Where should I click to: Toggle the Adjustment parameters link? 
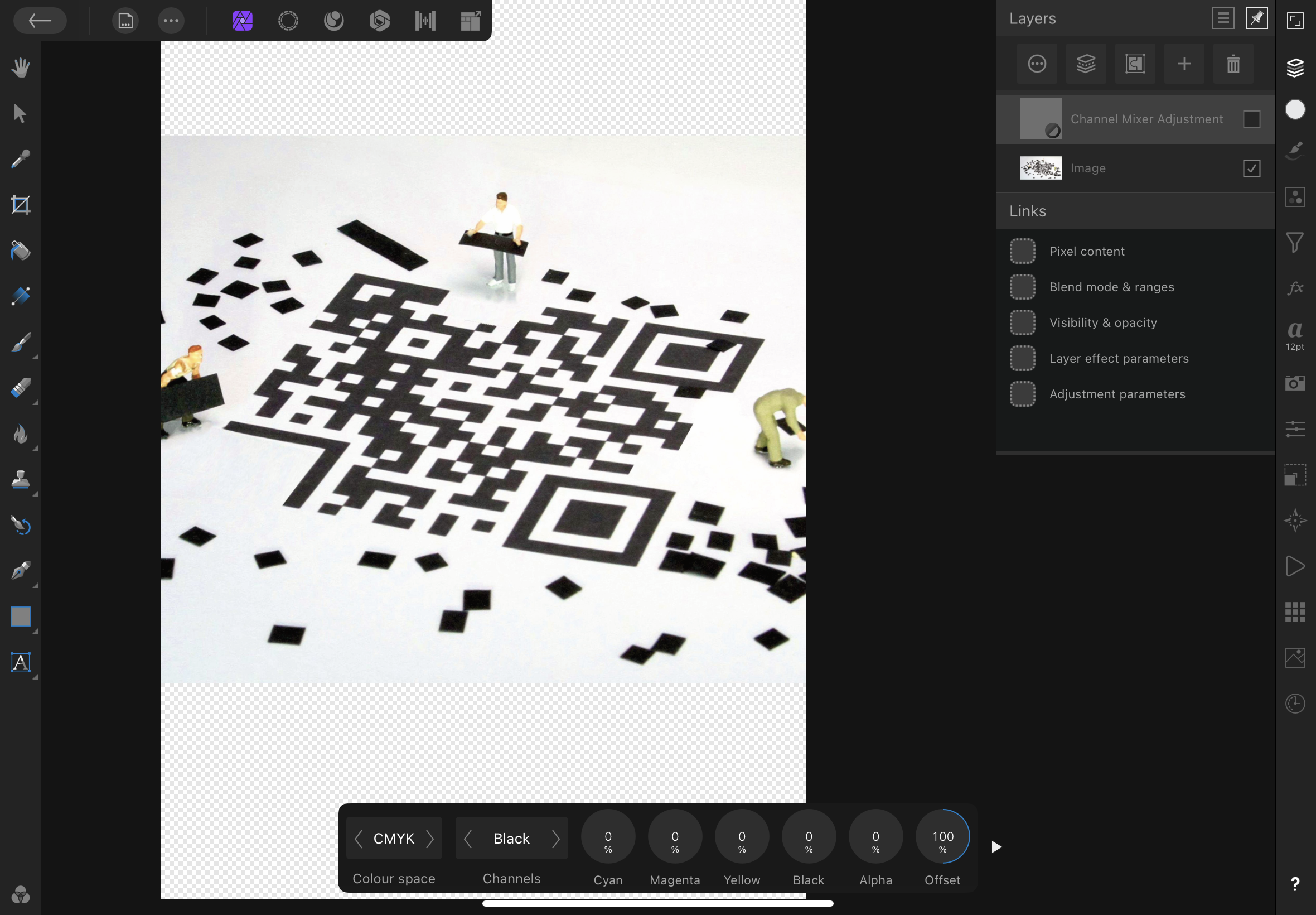pos(1023,394)
